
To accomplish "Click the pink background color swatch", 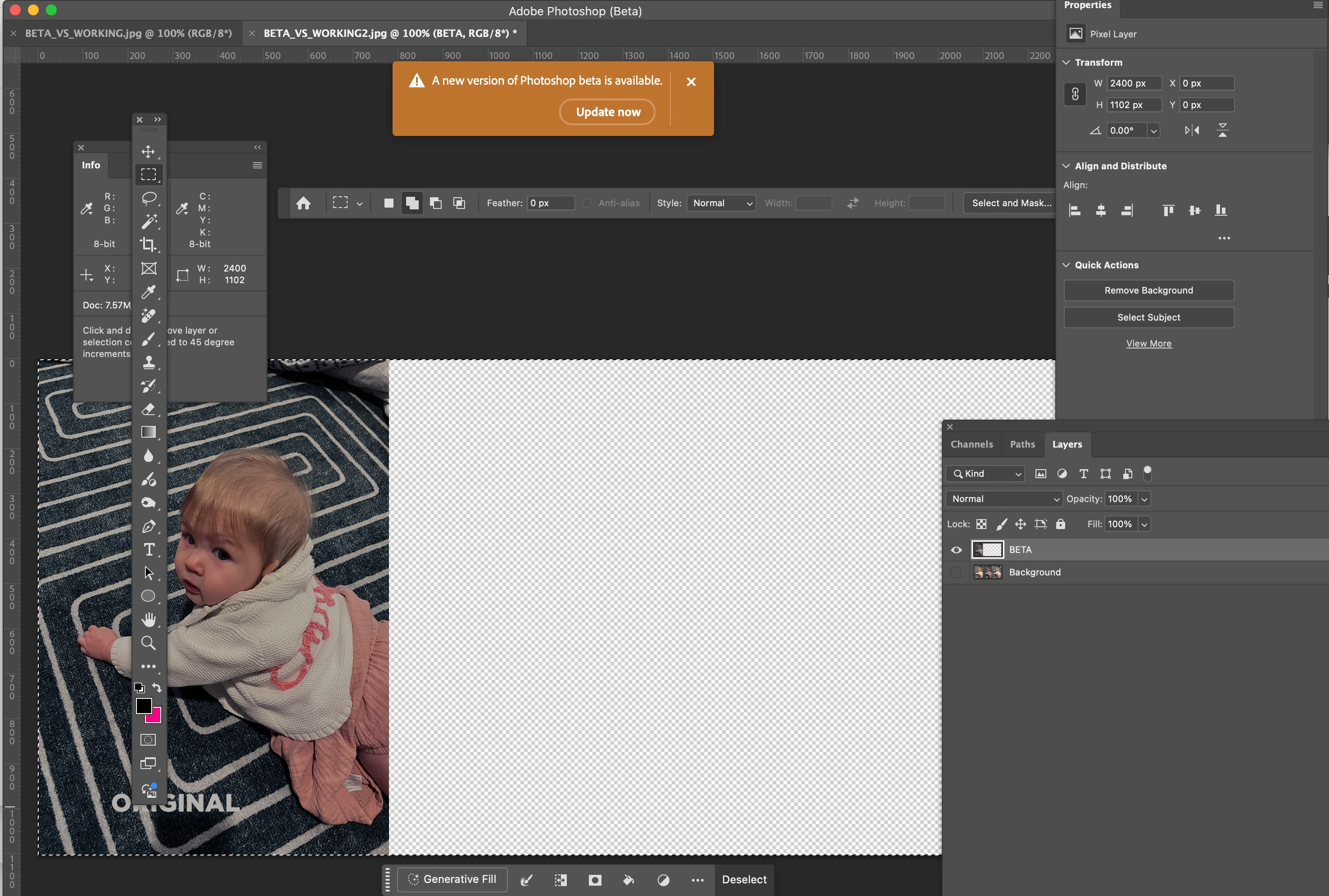I will click(155, 716).
